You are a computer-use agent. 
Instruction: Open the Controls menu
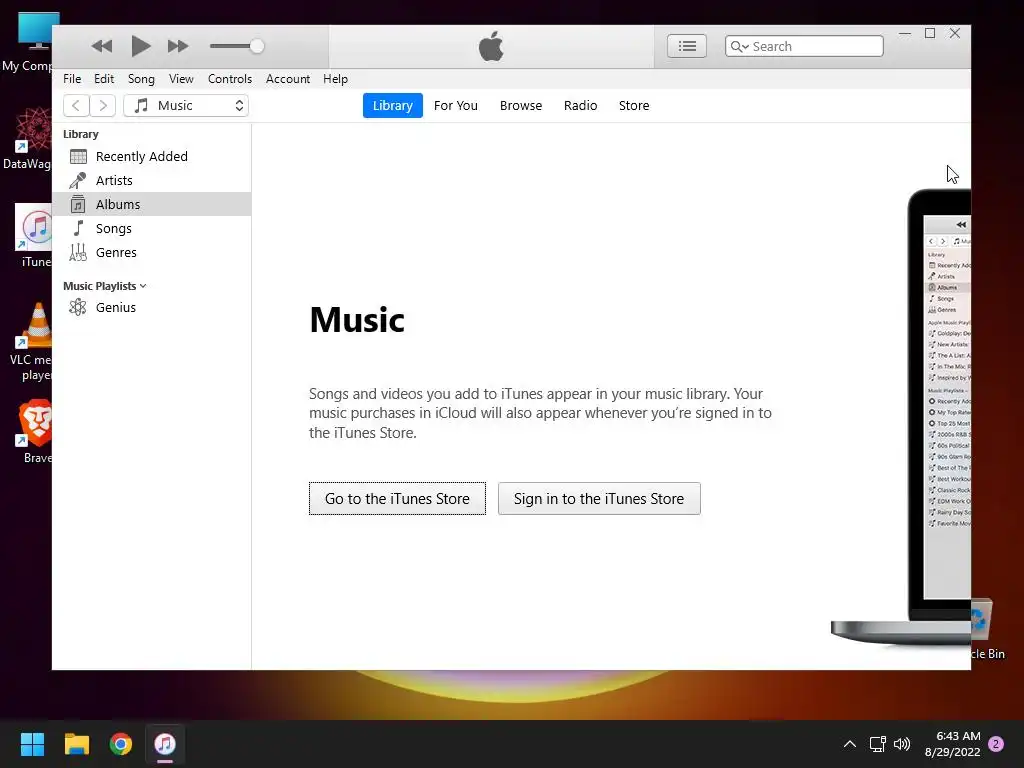(230, 78)
